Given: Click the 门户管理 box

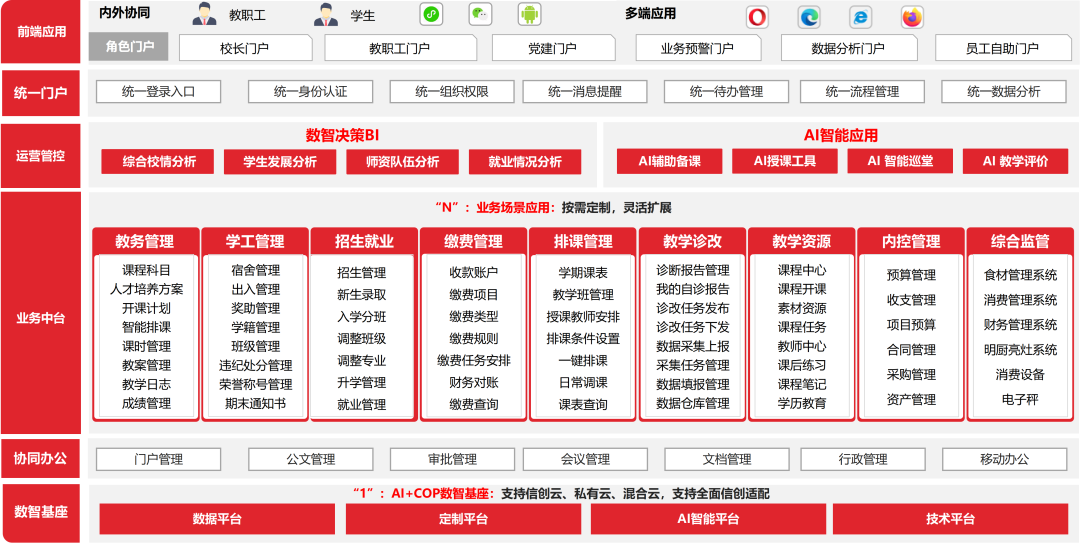Looking at the screenshot, I should click(158, 459).
